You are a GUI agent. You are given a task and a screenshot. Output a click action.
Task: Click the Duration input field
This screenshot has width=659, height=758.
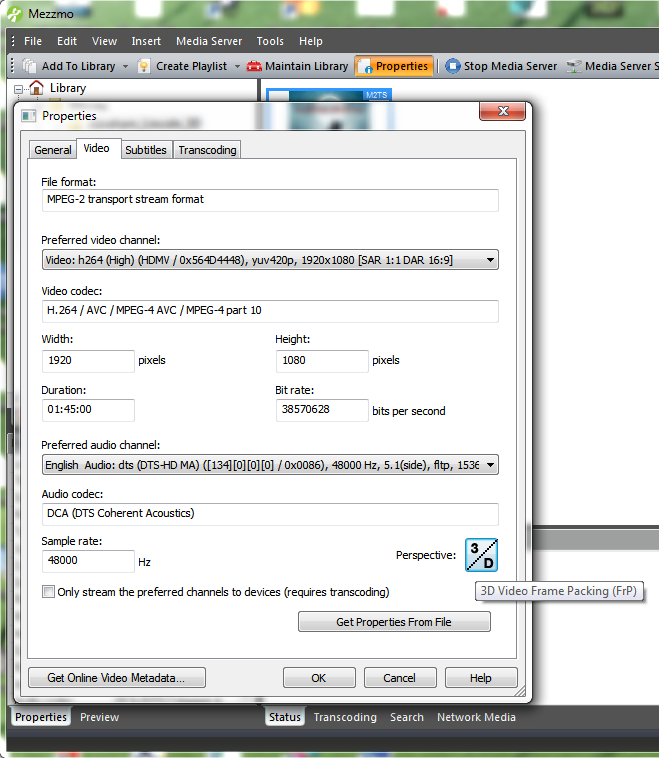click(88, 410)
